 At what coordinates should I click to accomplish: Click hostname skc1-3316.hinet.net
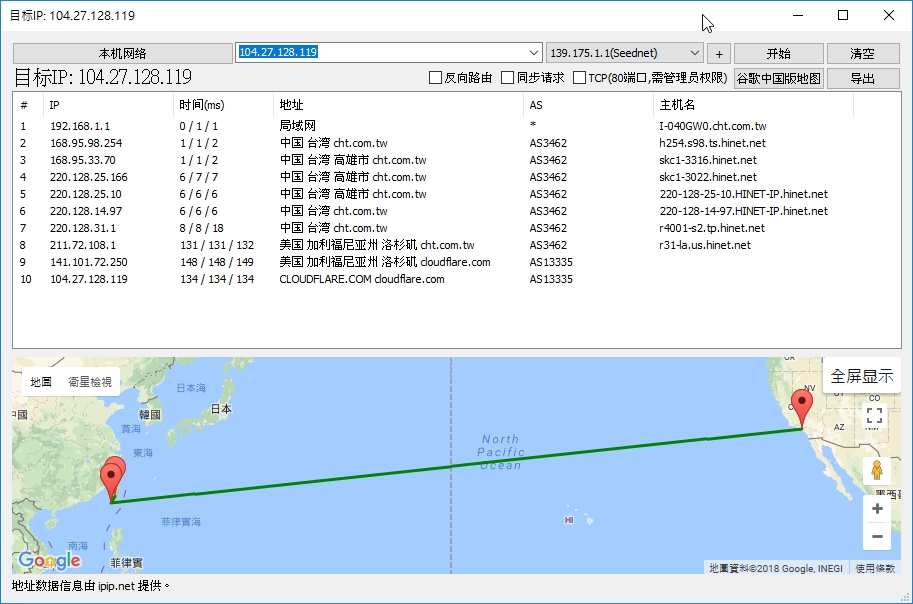pos(708,160)
